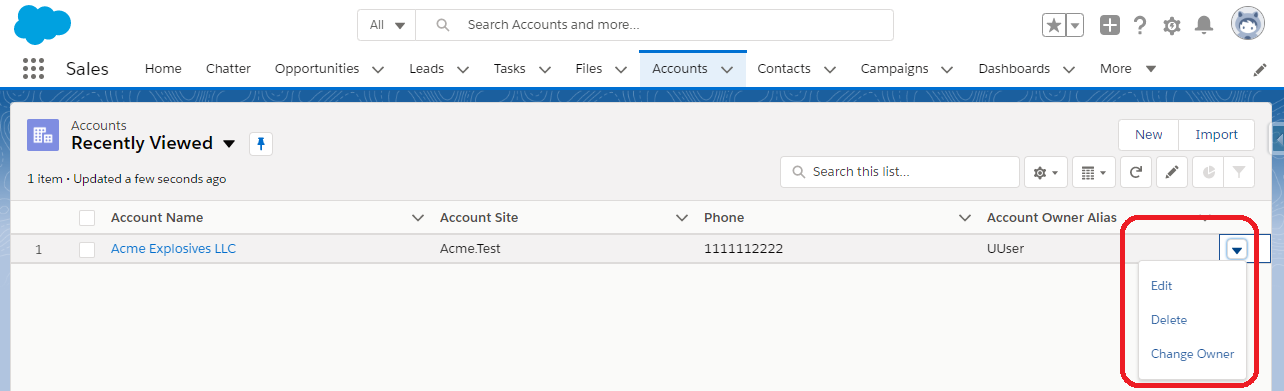
Task: Expand the Opportunities tab chevron
Action: [378, 70]
